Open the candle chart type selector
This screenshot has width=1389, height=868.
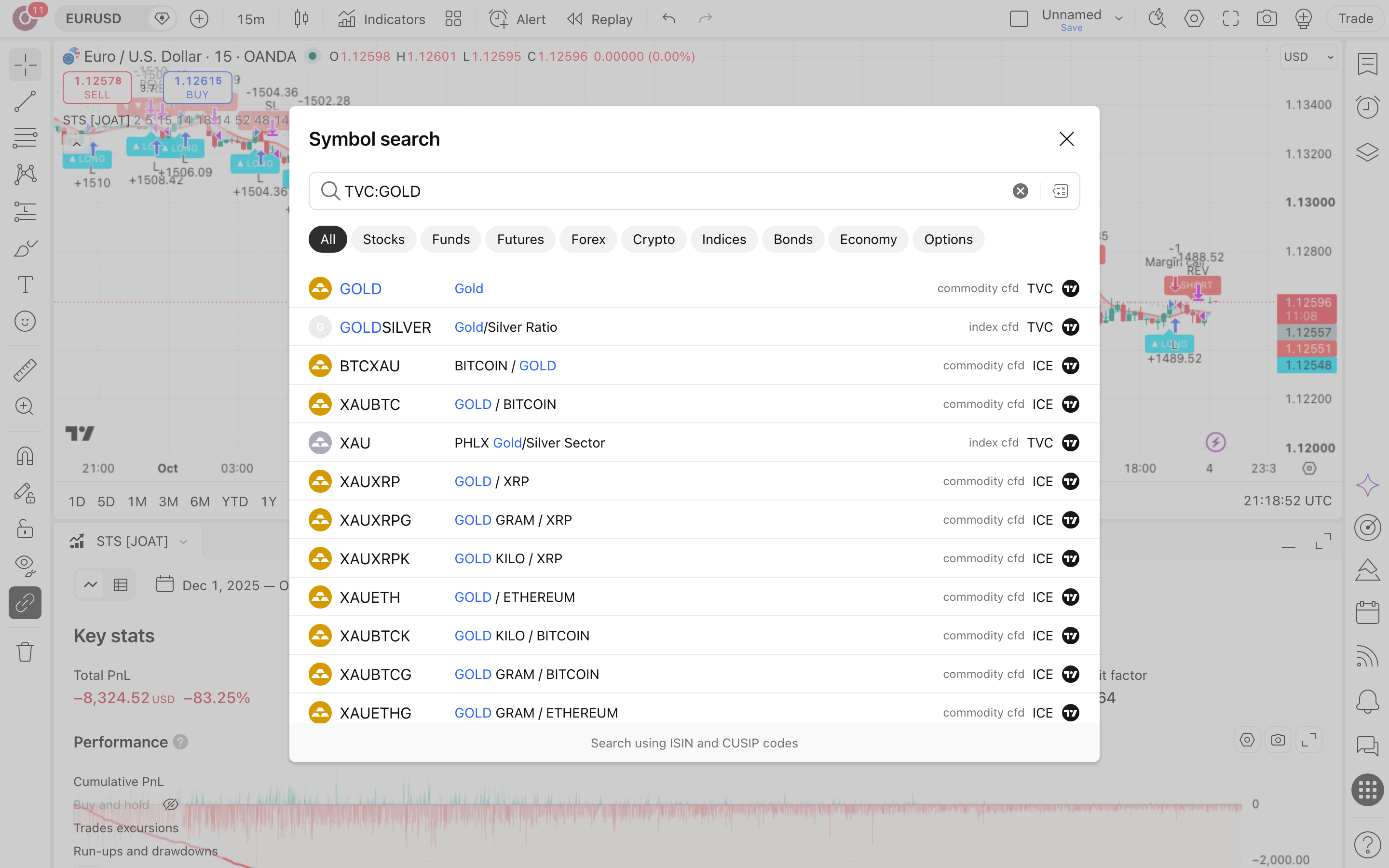[301, 19]
